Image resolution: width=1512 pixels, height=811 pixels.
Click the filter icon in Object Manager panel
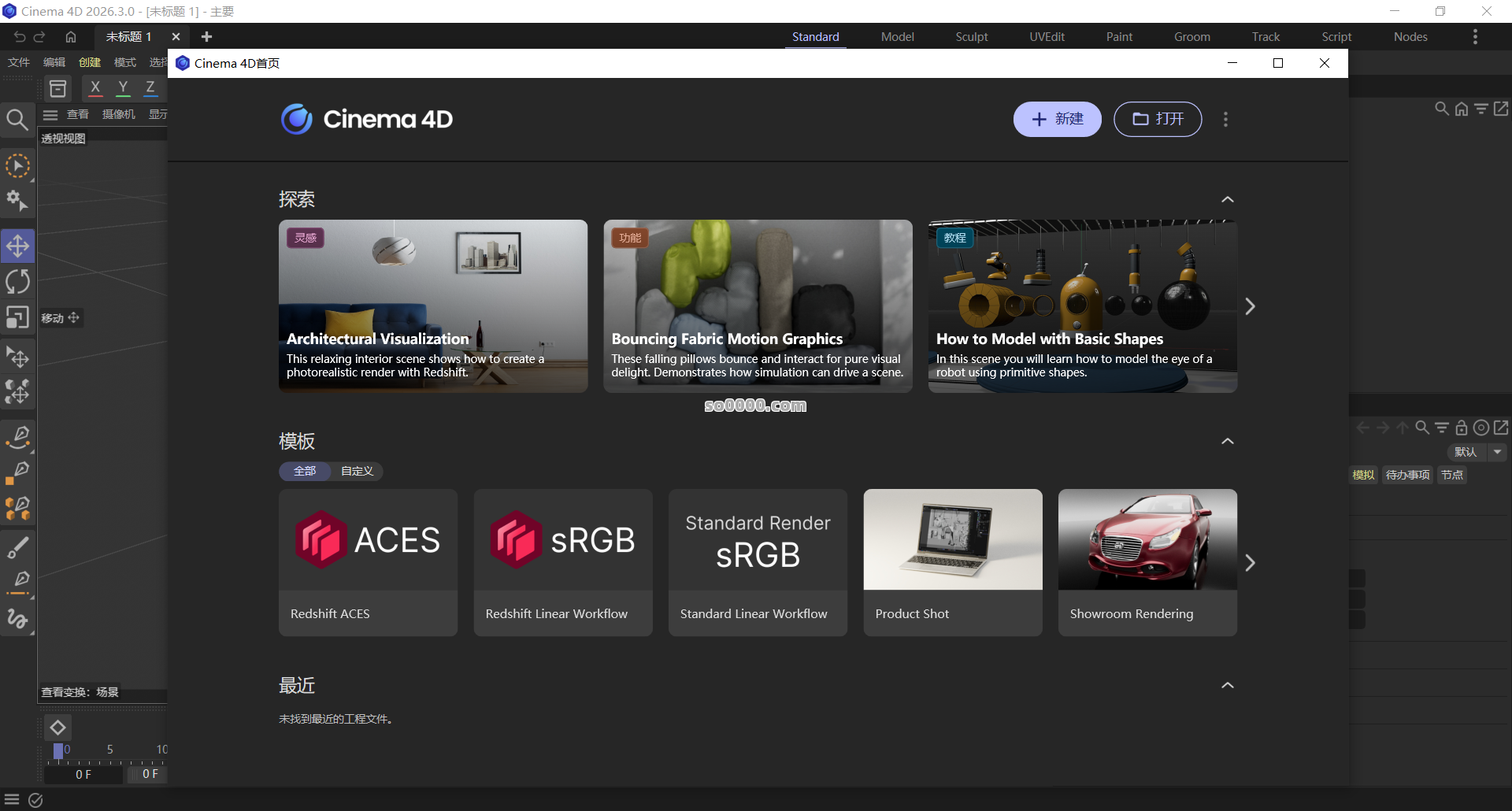1481,109
